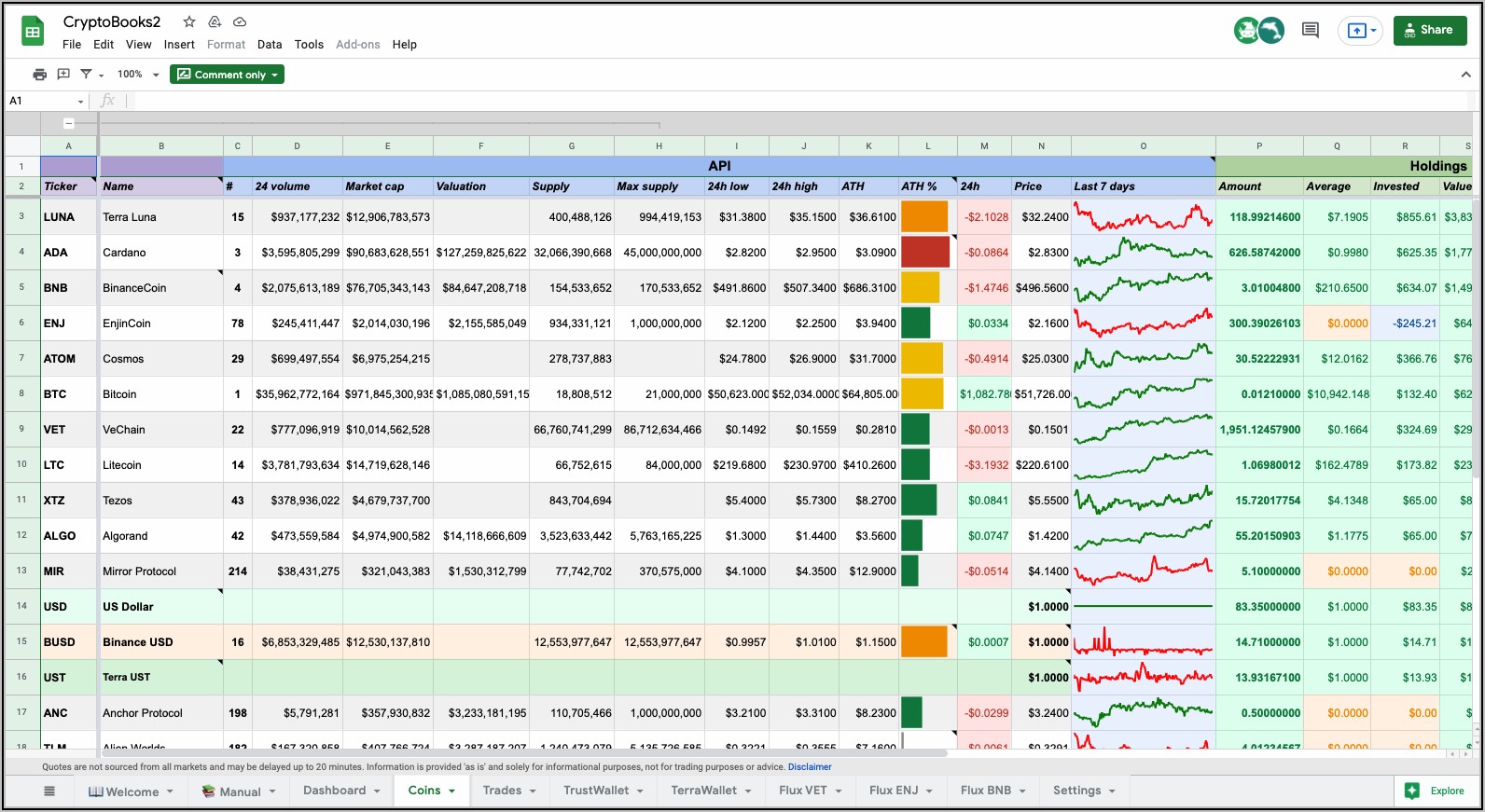The image size is (1485, 812).
Task: Open the Data menu
Action: pos(270,44)
